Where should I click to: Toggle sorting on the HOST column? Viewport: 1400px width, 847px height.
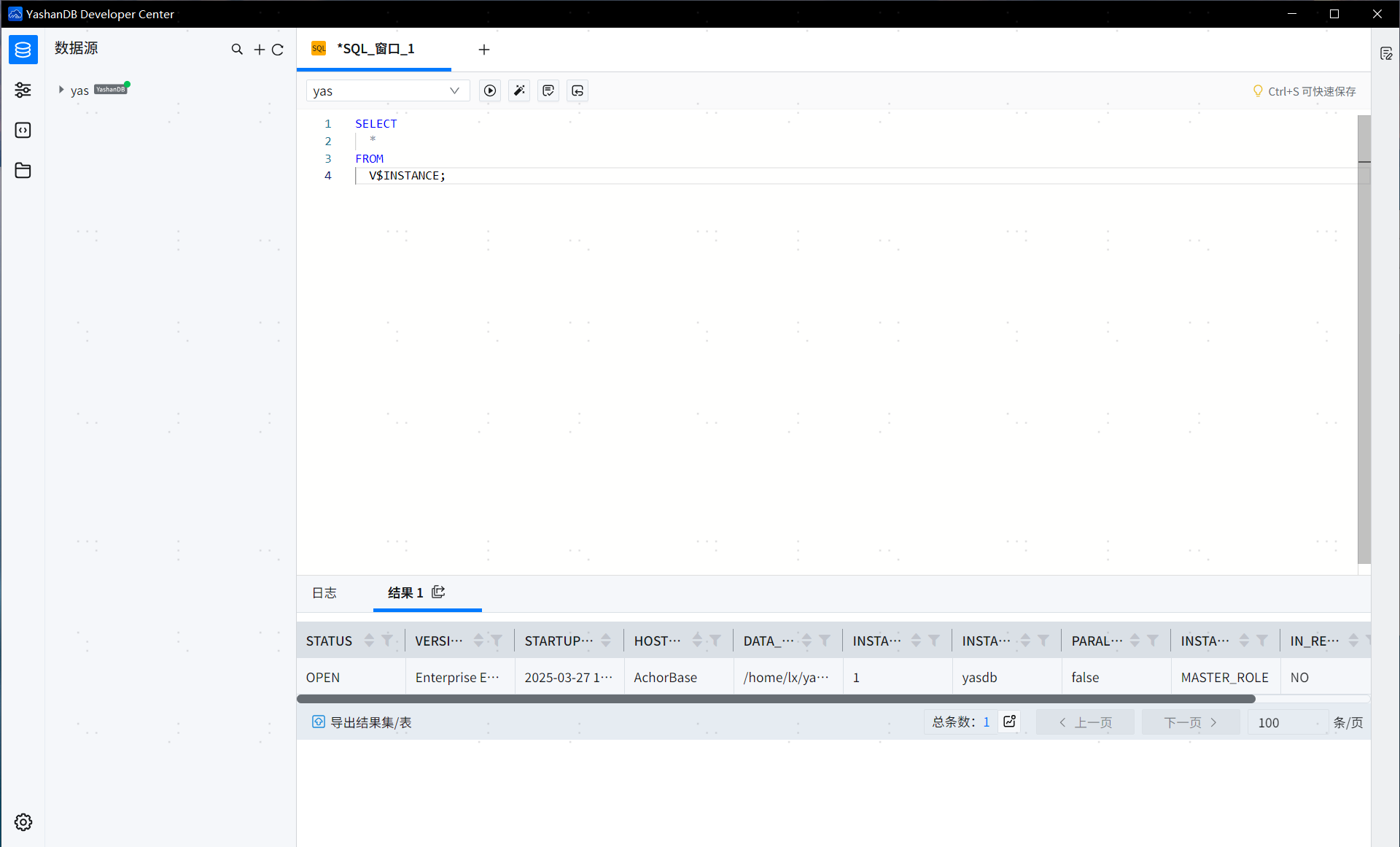699,640
